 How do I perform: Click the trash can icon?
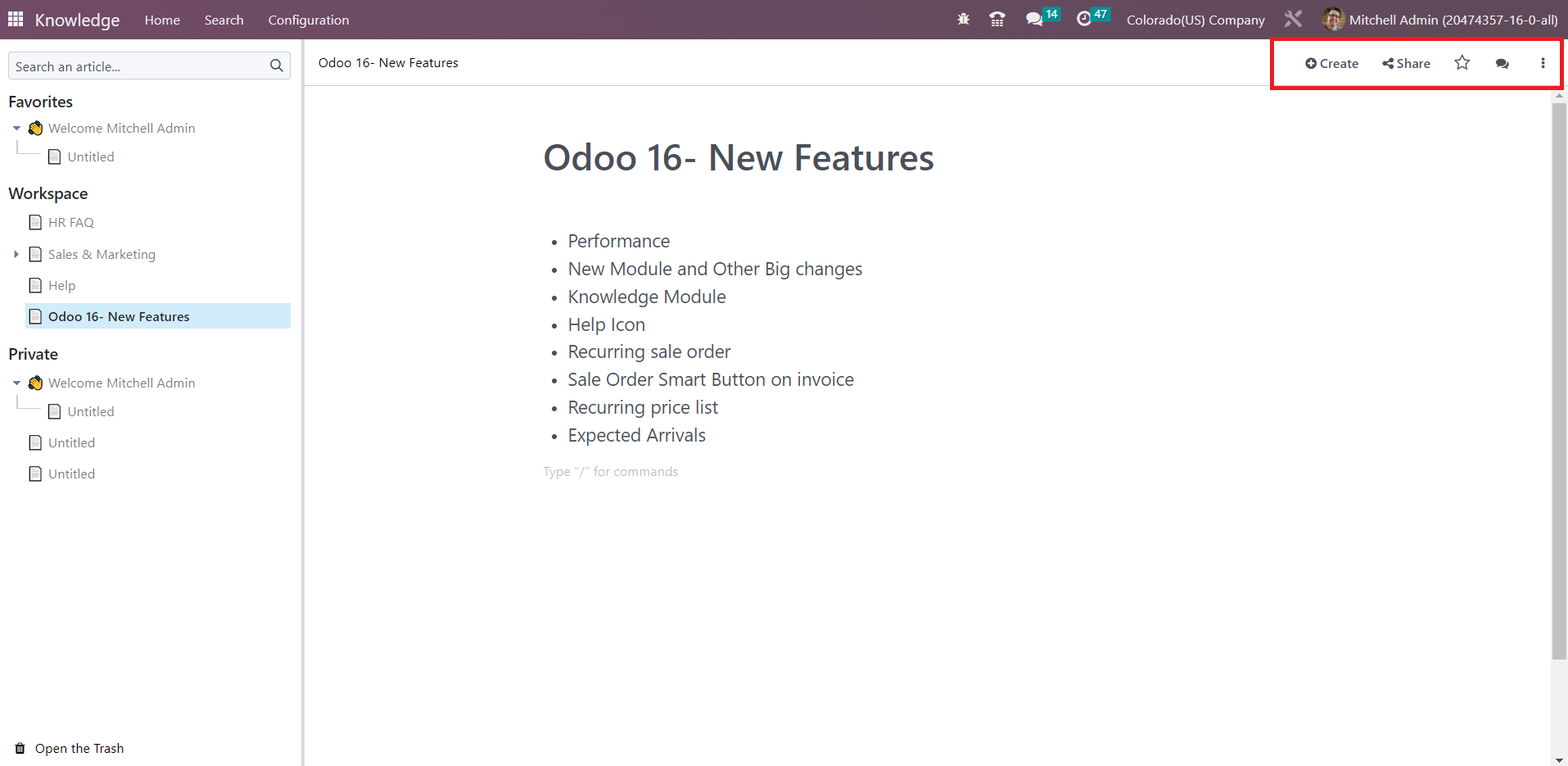click(x=20, y=748)
